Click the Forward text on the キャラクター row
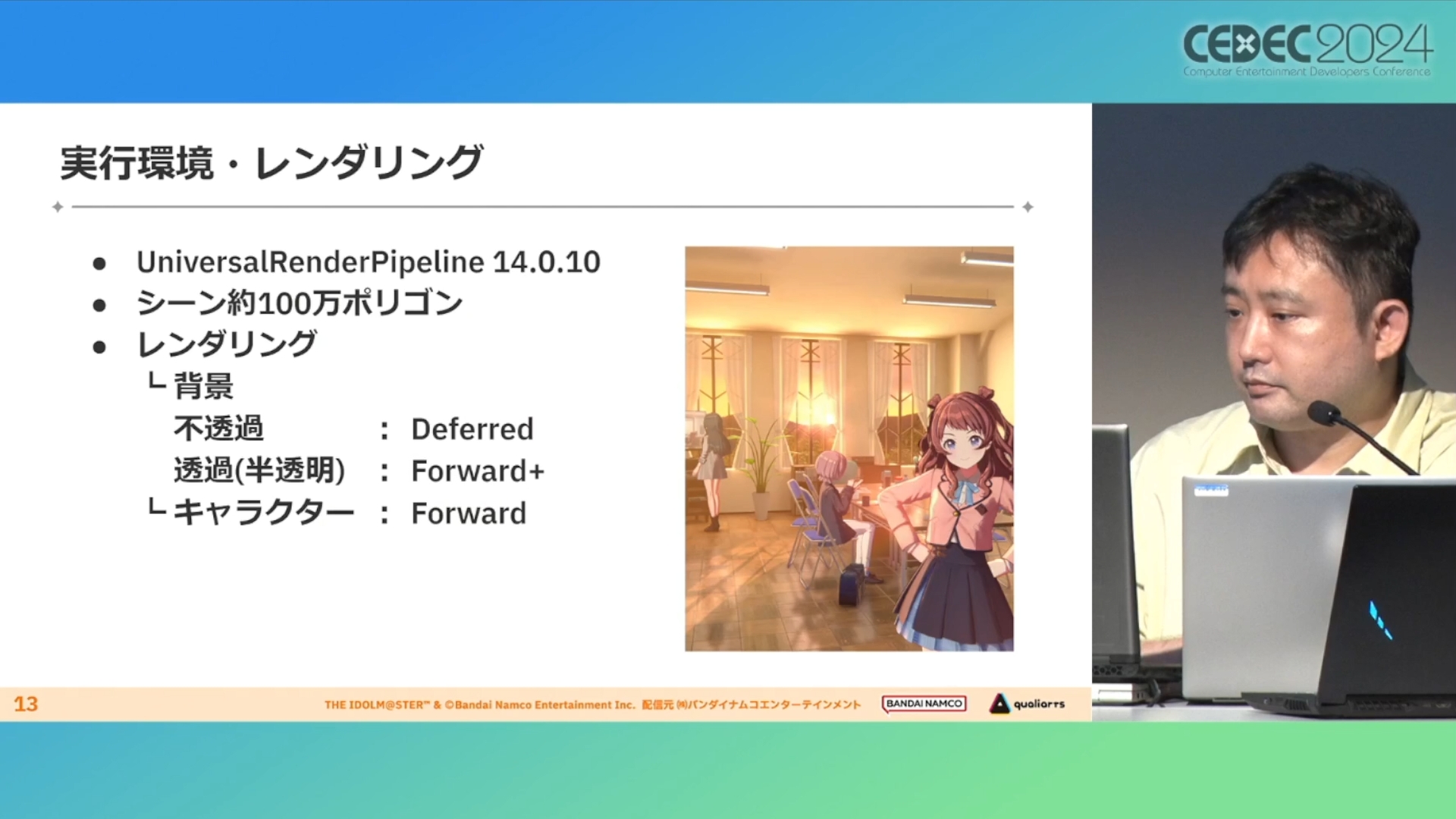Image resolution: width=1456 pixels, height=819 pixels. [x=469, y=513]
